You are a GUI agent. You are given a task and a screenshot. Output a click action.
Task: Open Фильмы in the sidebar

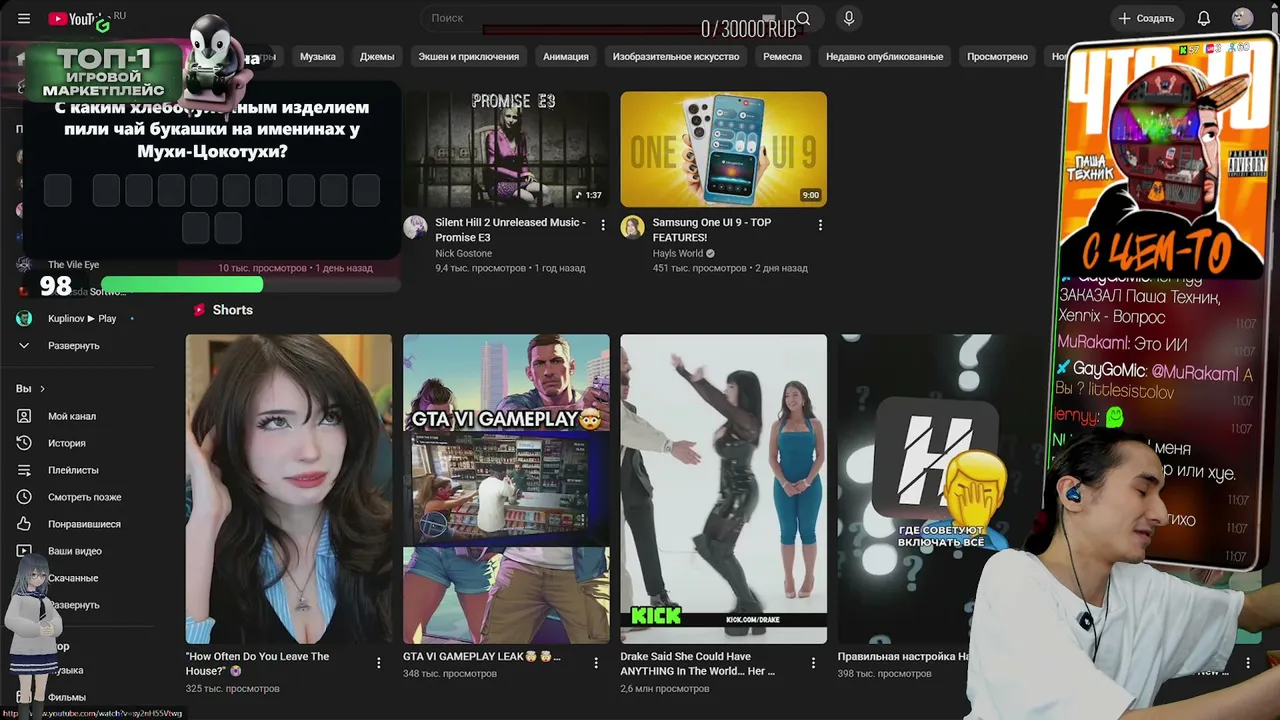click(67, 697)
